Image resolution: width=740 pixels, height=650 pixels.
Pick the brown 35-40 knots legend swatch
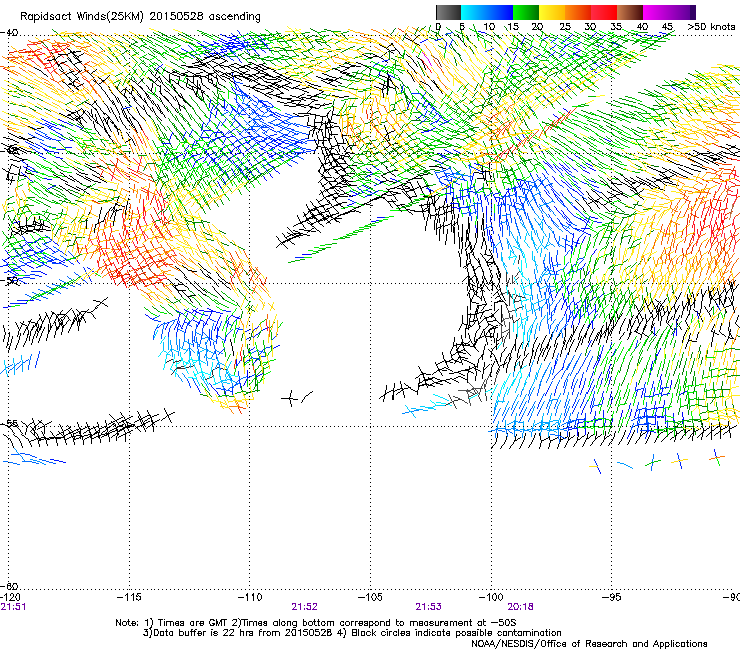[x=630, y=12]
